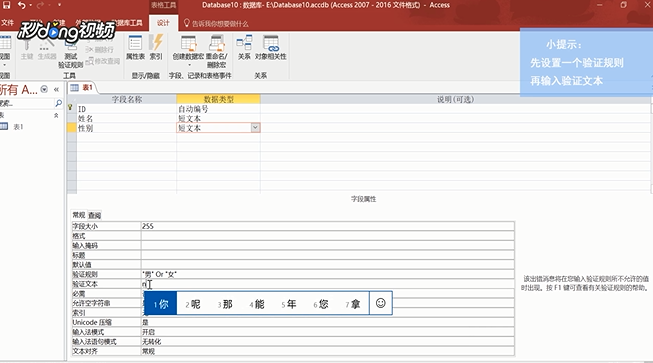The image size is (653, 363).
Task: Click the 输入掩码 property field
Action: (x=327, y=245)
